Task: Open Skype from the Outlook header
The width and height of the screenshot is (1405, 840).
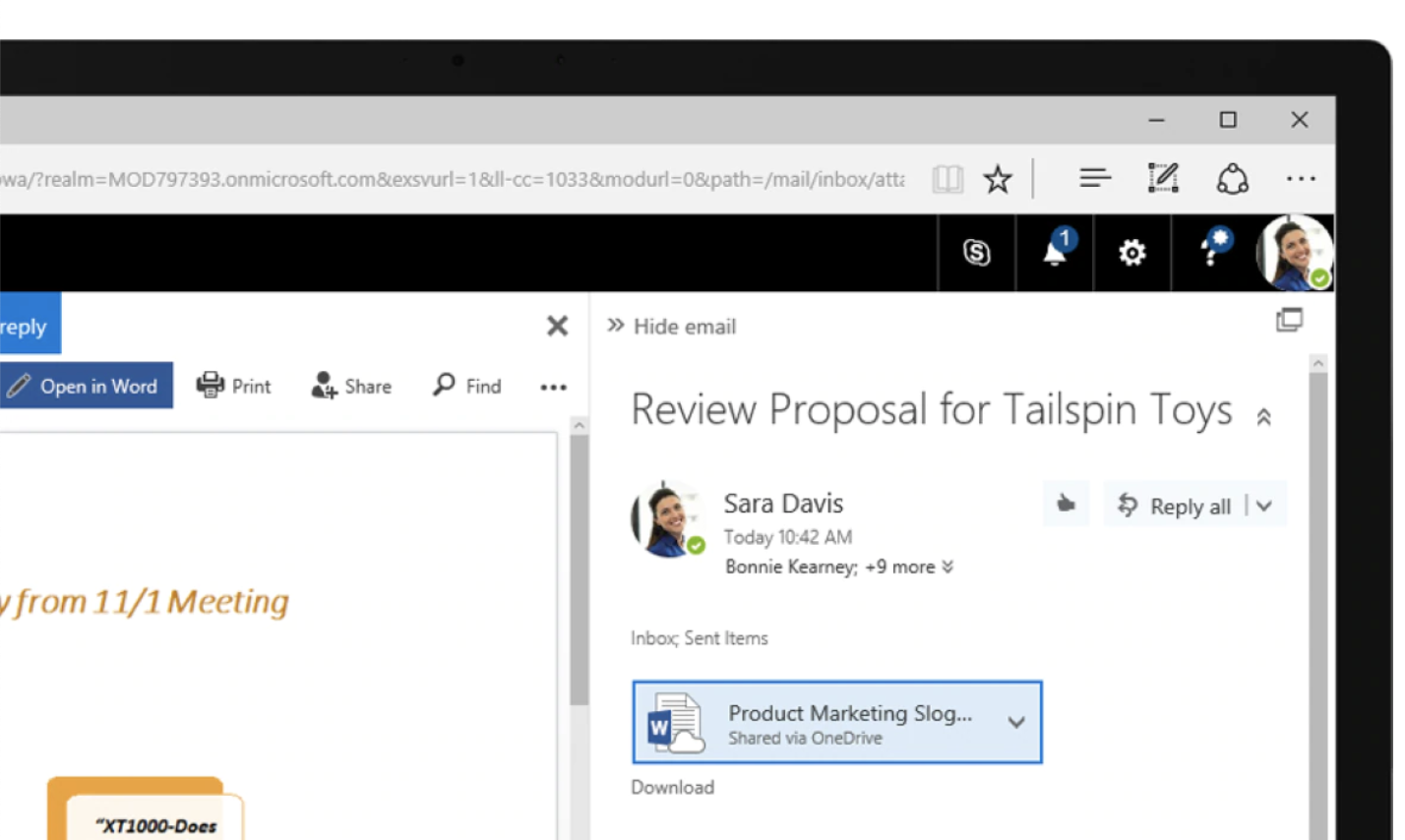Action: pos(975,253)
